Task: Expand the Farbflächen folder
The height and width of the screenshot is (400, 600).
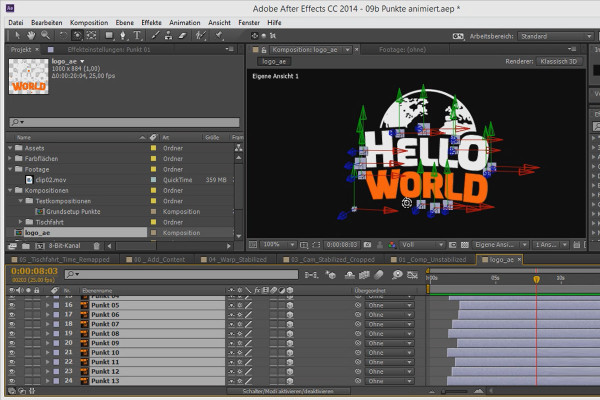Action: pyautogui.click(x=10, y=158)
